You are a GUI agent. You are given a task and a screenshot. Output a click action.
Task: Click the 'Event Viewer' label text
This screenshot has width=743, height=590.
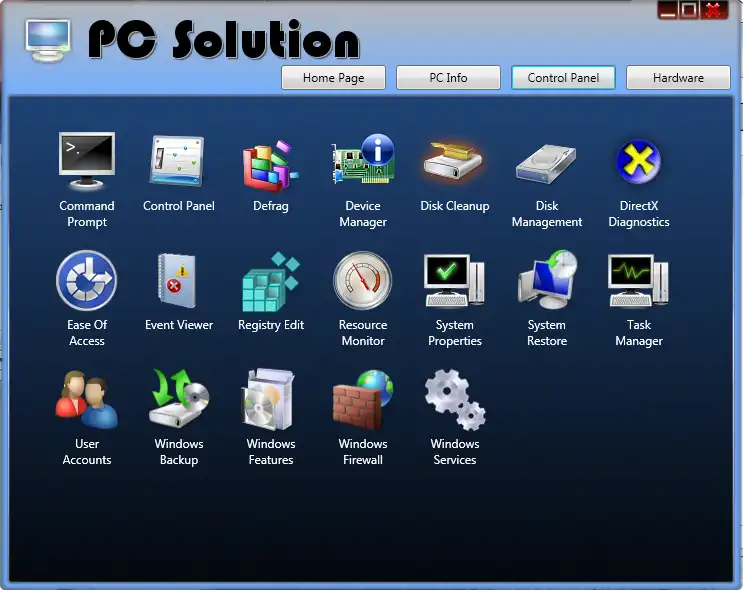coord(179,325)
